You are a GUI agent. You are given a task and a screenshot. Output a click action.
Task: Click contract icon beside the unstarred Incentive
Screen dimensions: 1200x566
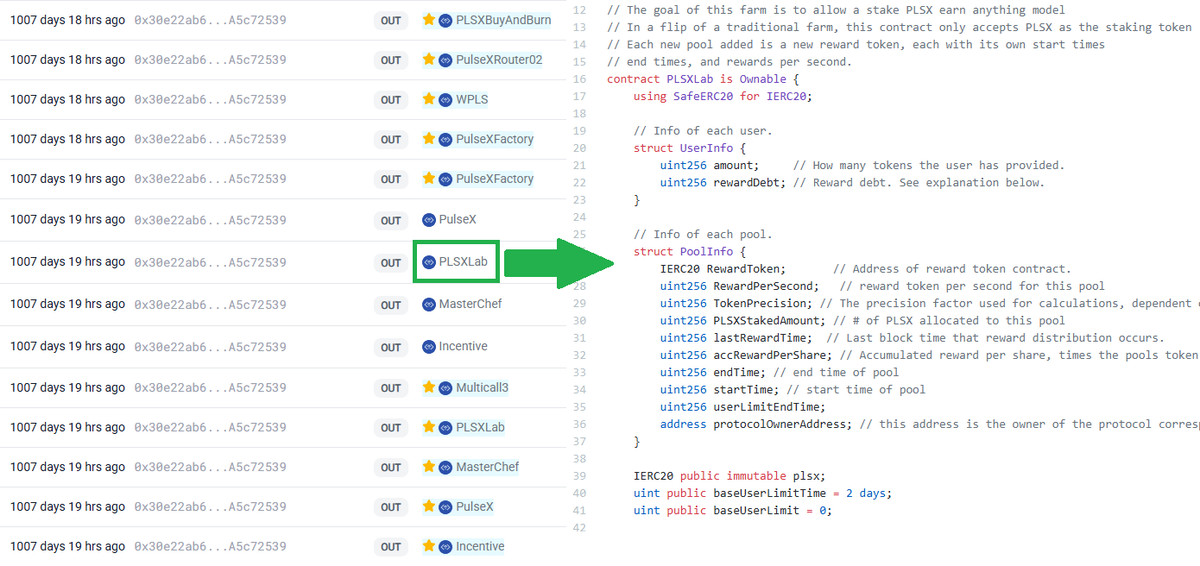point(429,346)
